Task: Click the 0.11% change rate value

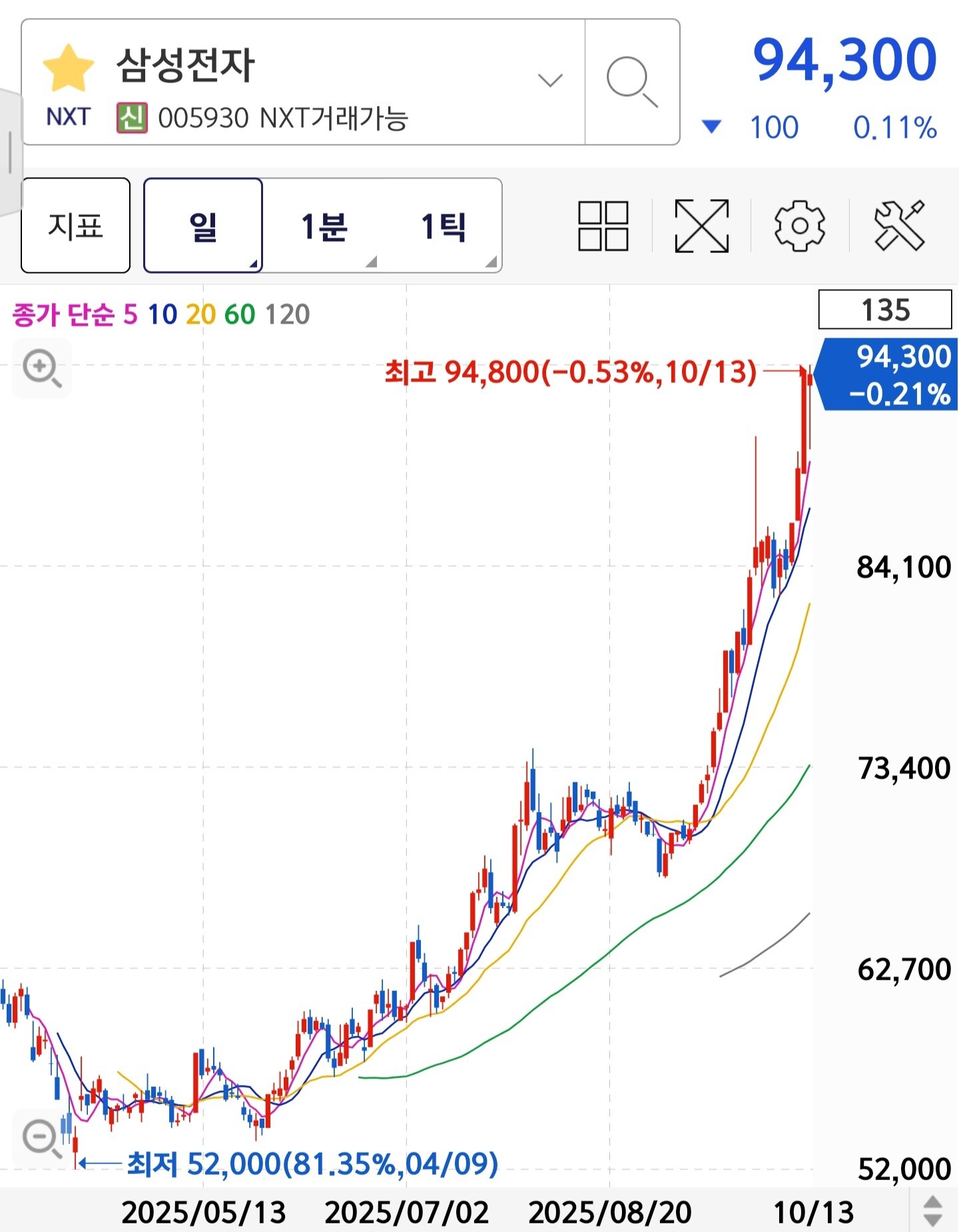Action: [x=895, y=127]
